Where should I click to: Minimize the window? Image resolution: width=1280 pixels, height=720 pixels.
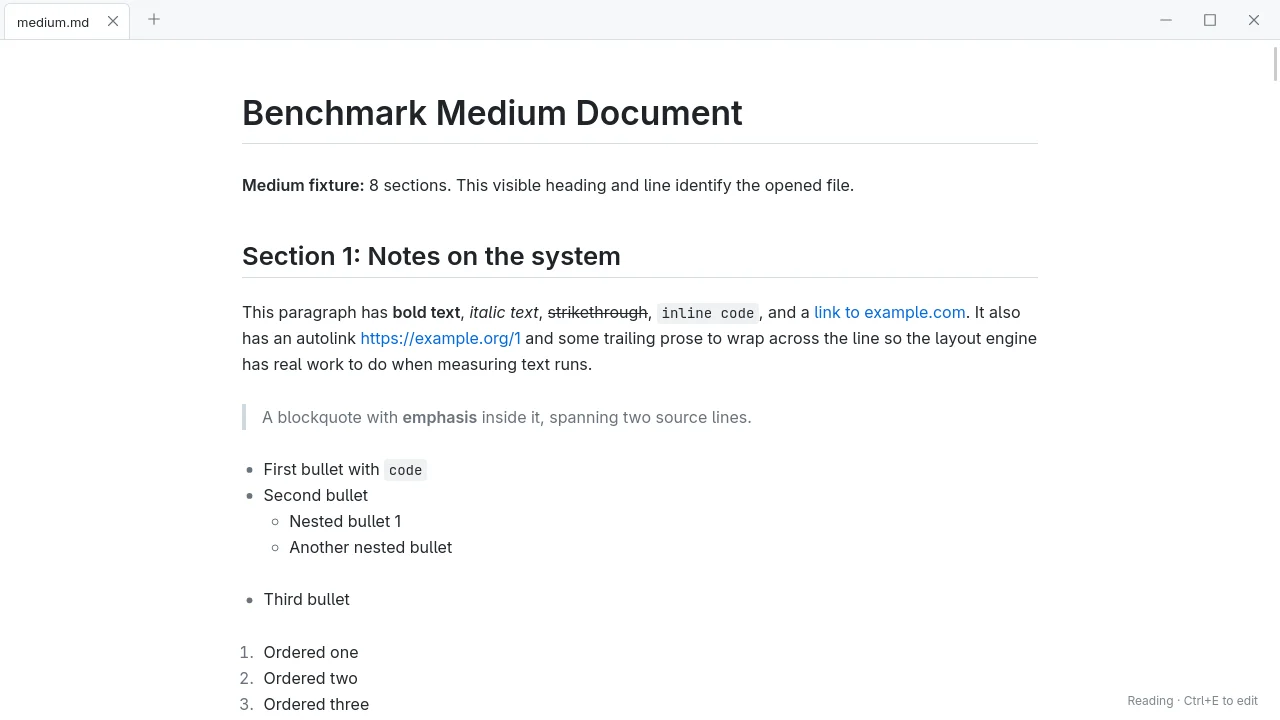(1166, 20)
